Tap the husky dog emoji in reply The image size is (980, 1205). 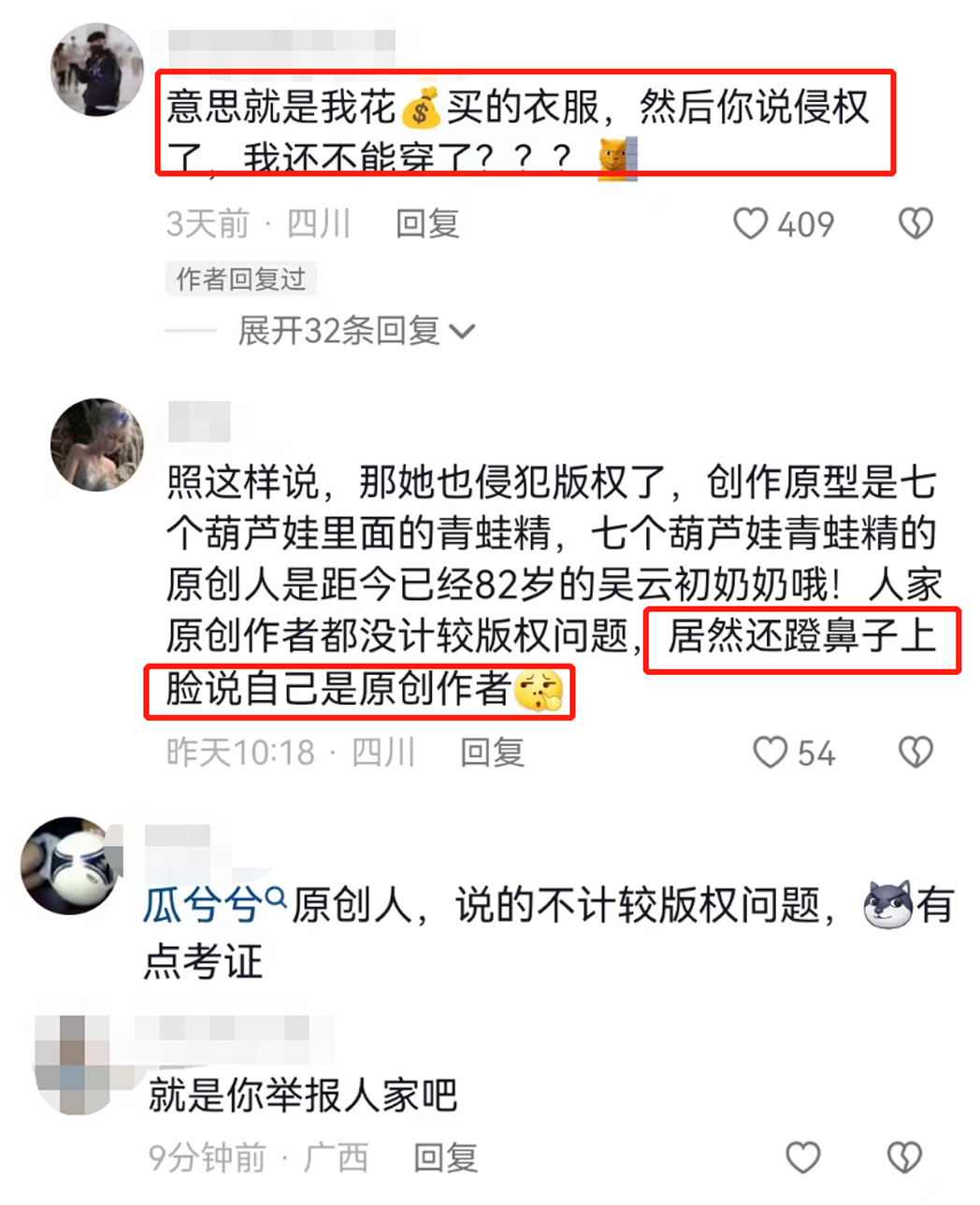[886, 904]
